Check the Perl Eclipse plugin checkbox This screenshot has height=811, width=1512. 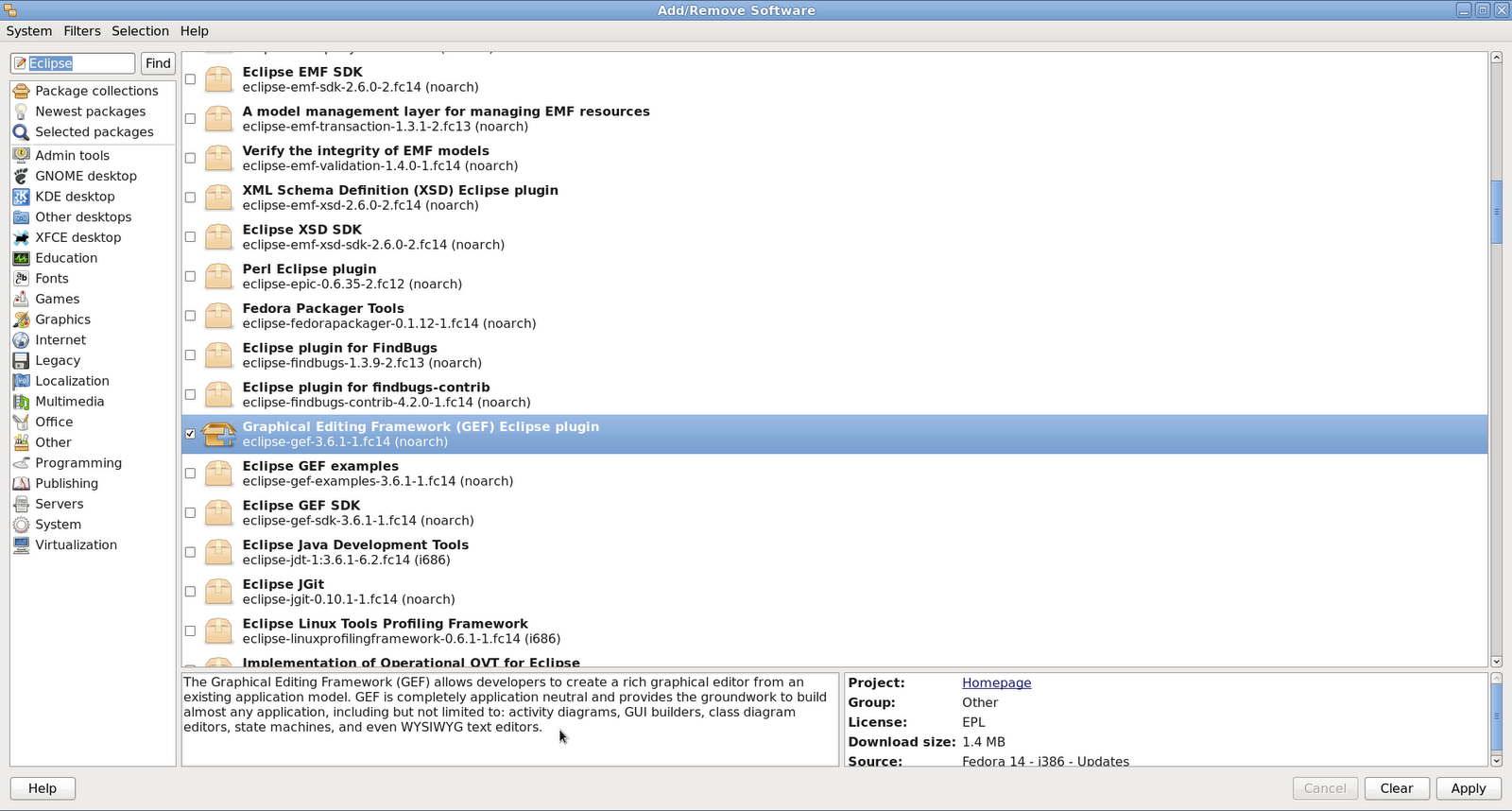[190, 276]
